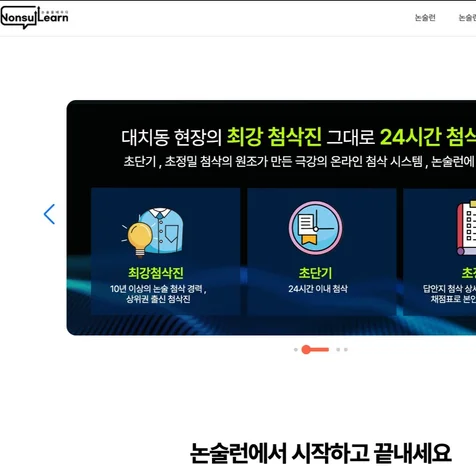The width and height of the screenshot is (476, 476).
Task: Jump to the third carousel dot
Action: tap(338, 350)
